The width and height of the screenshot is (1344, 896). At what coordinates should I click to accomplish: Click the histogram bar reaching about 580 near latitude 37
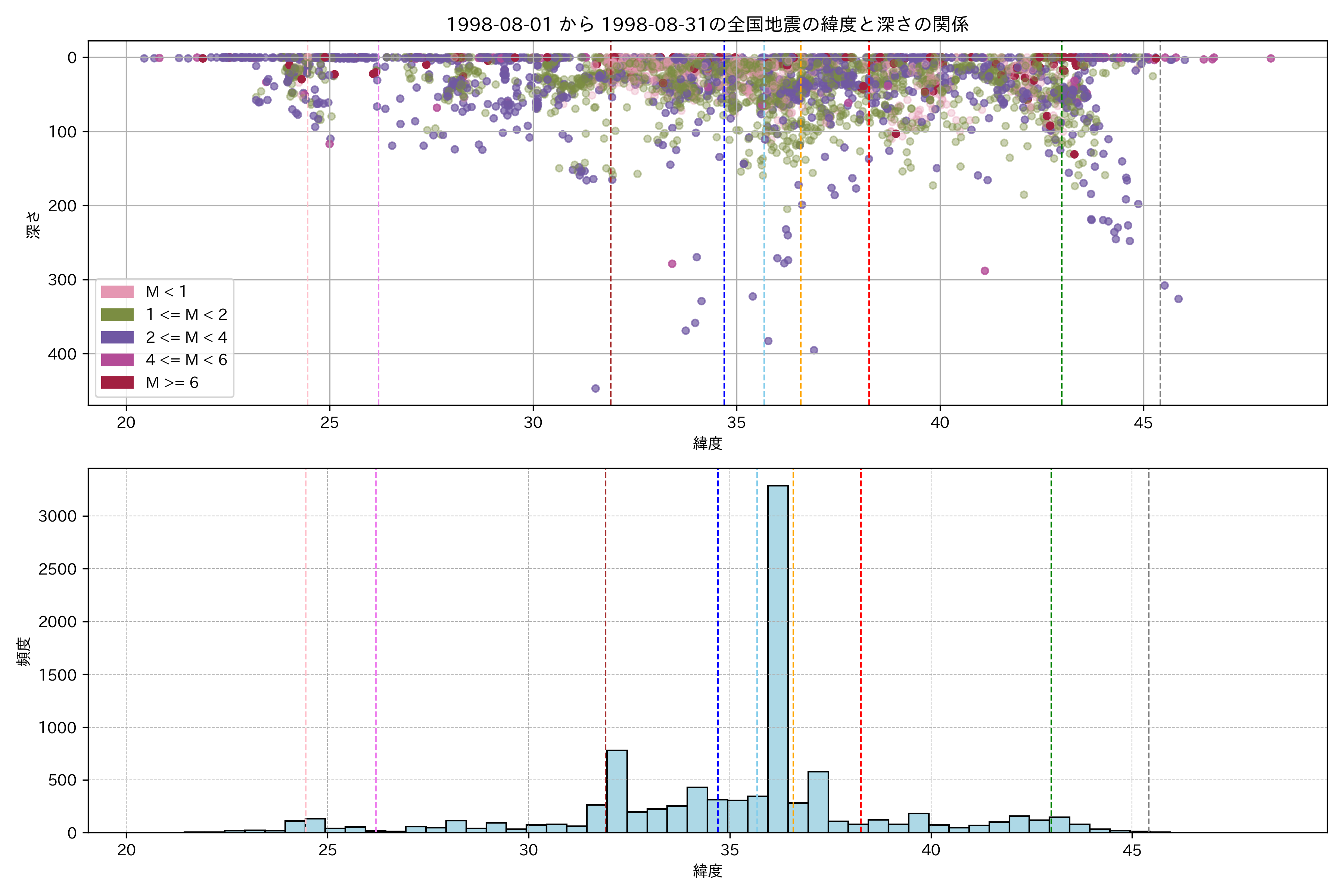pyautogui.click(x=818, y=802)
